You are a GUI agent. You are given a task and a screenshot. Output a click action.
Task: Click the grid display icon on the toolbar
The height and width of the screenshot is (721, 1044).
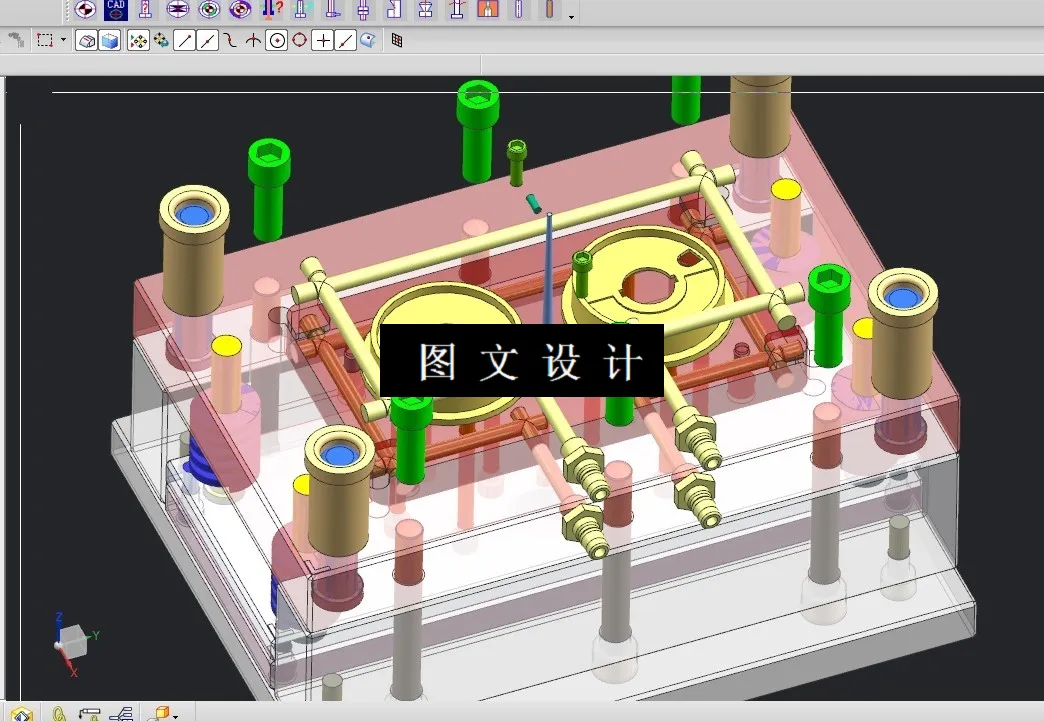coord(397,40)
